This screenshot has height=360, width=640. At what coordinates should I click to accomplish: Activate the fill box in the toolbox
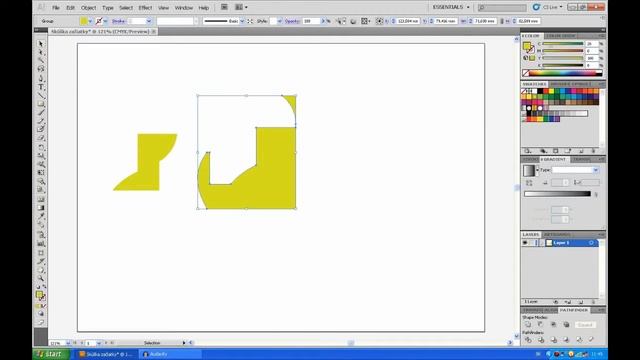pos(39,294)
